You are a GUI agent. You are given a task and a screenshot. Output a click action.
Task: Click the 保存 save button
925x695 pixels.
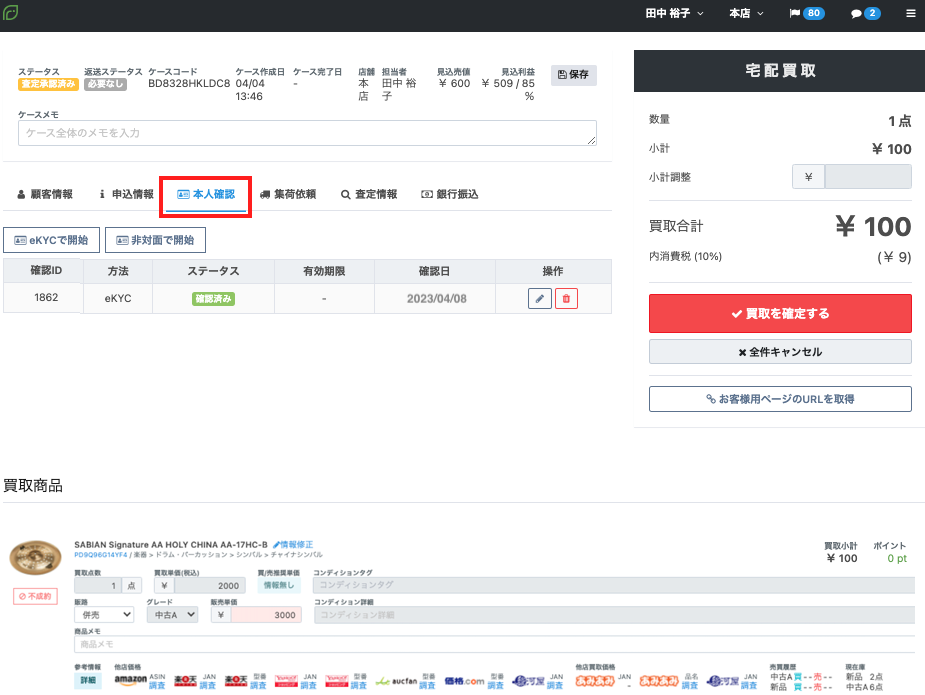coord(573,75)
